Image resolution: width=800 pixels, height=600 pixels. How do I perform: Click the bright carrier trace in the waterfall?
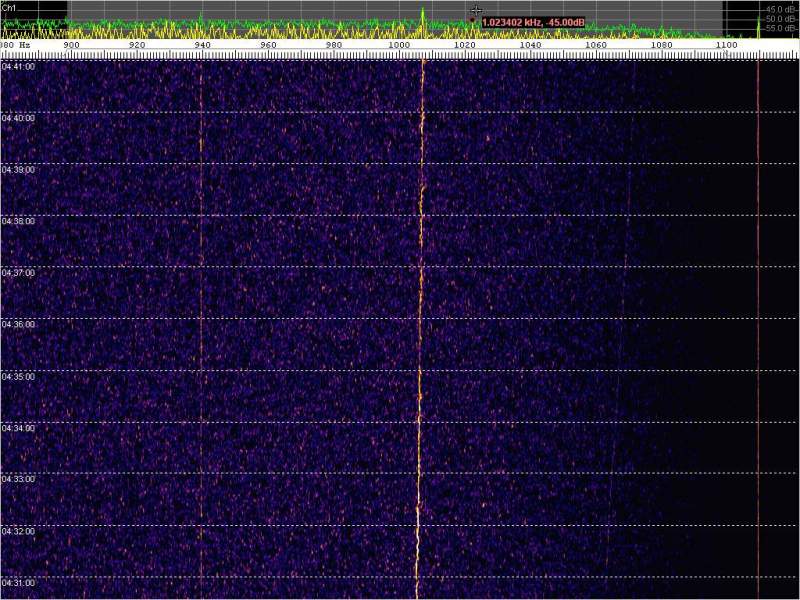420,329
